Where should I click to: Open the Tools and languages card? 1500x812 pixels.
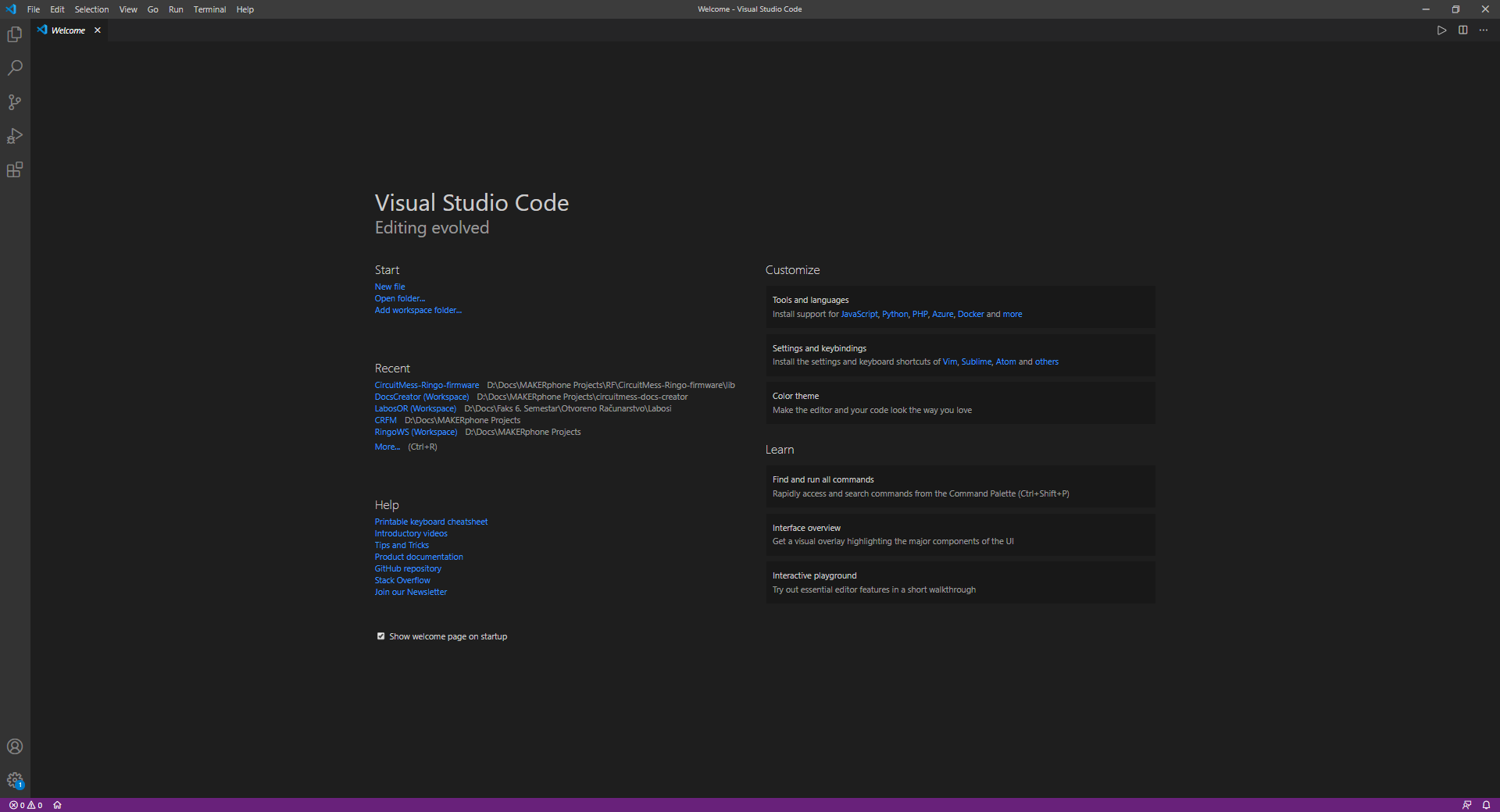(x=960, y=307)
